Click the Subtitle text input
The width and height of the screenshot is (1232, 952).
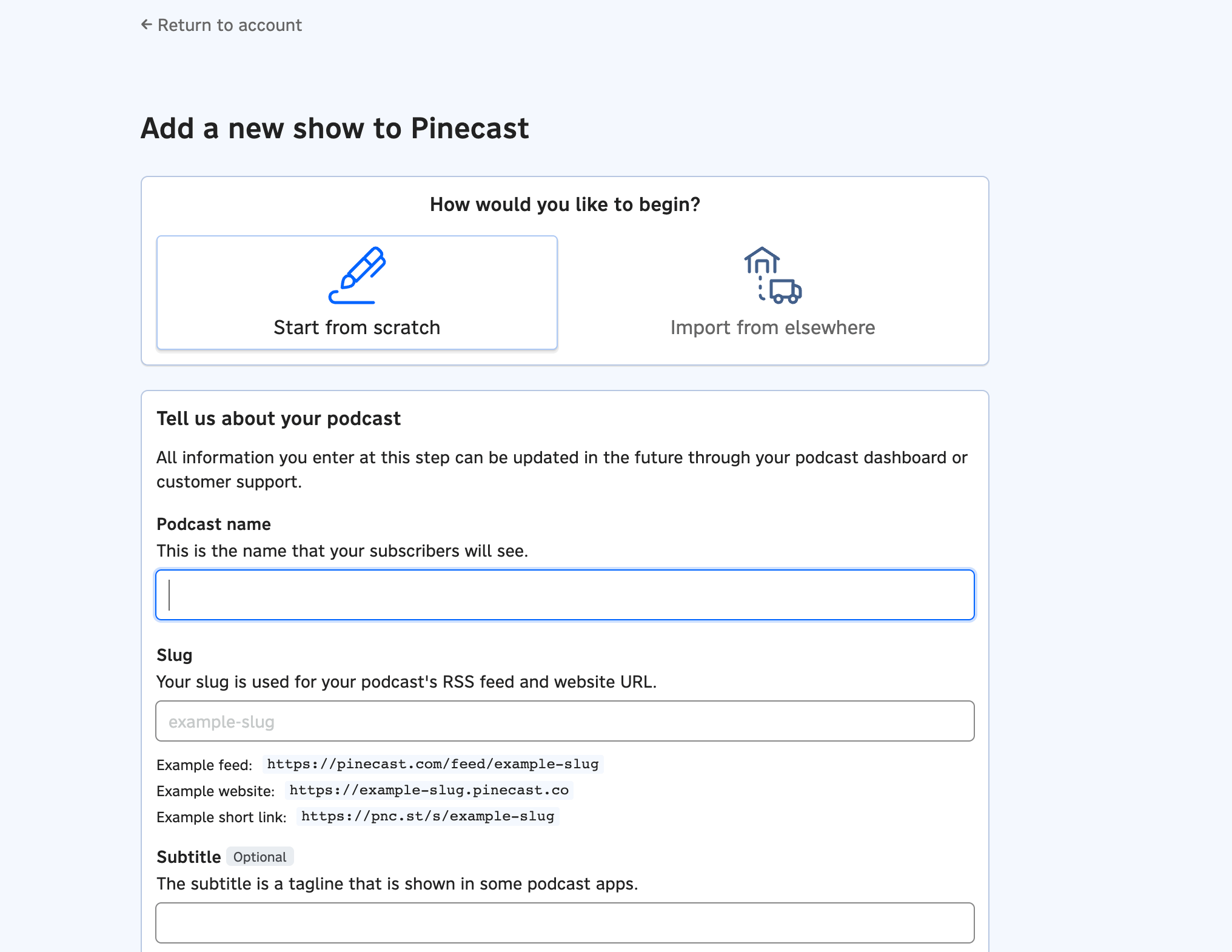coord(564,922)
